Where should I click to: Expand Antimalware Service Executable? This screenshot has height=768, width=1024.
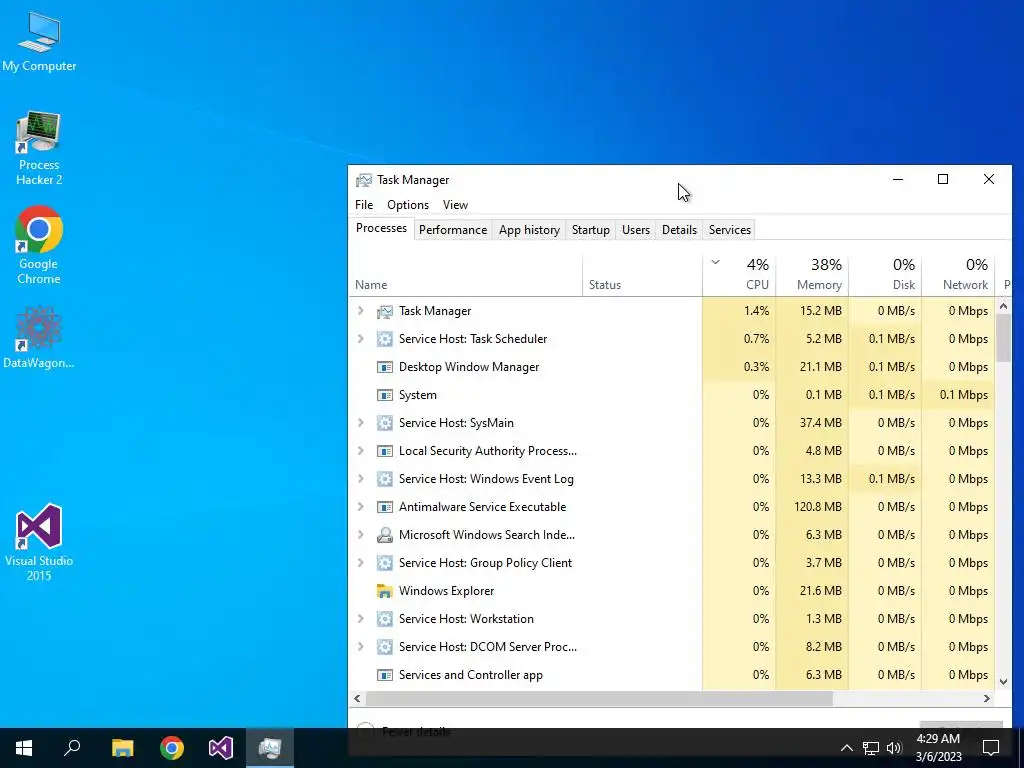360,507
